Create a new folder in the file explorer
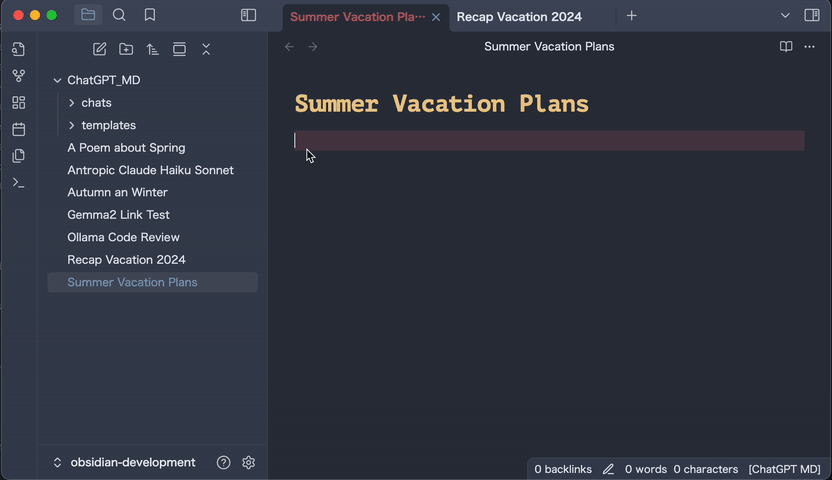Viewport: 832px width, 480px height. [x=126, y=49]
